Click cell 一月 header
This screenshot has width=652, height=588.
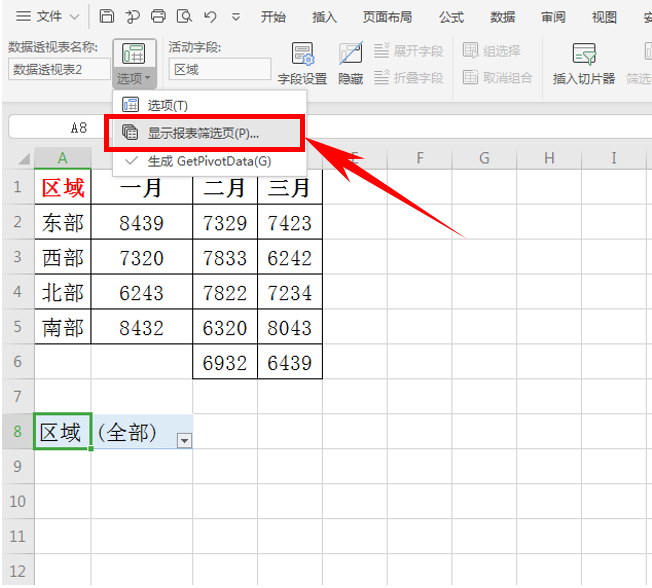point(142,187)
